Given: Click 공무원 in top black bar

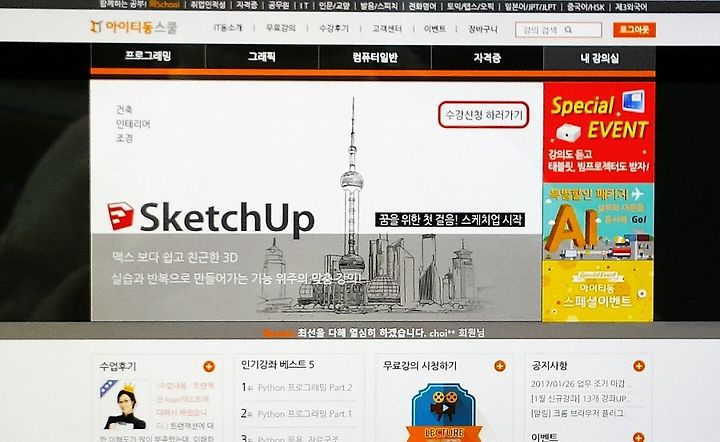Looking at the screenshot, I should [x=279, y=6].
